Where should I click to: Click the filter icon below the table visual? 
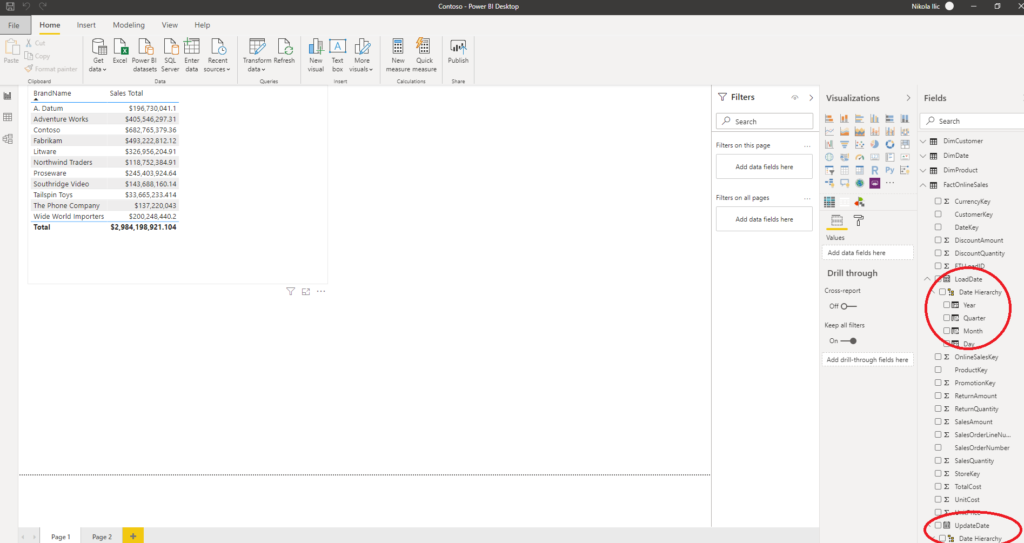click(x=291, y=291)
